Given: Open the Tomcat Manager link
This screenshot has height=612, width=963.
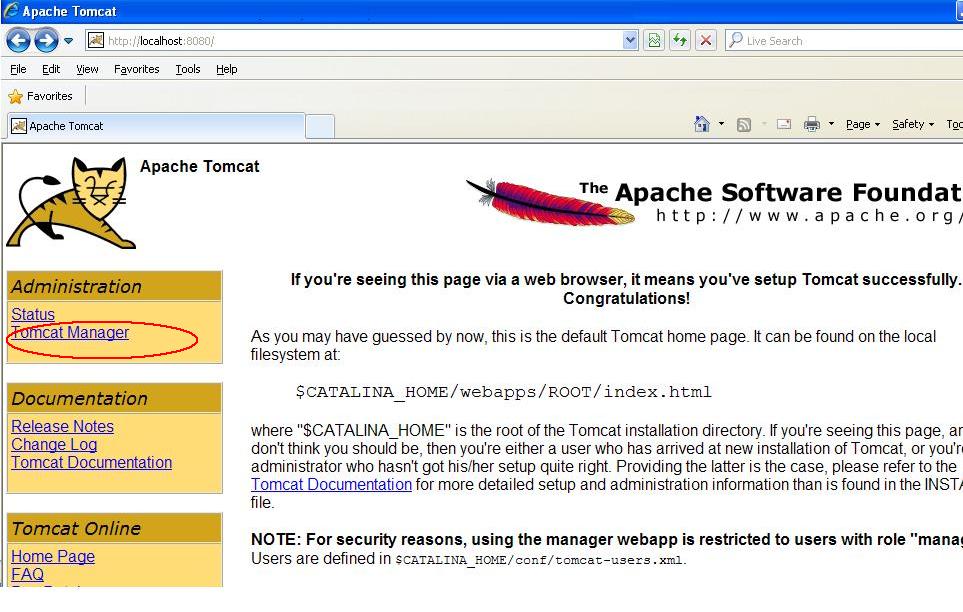Looking at the screenshot, I should coord(70,332).
